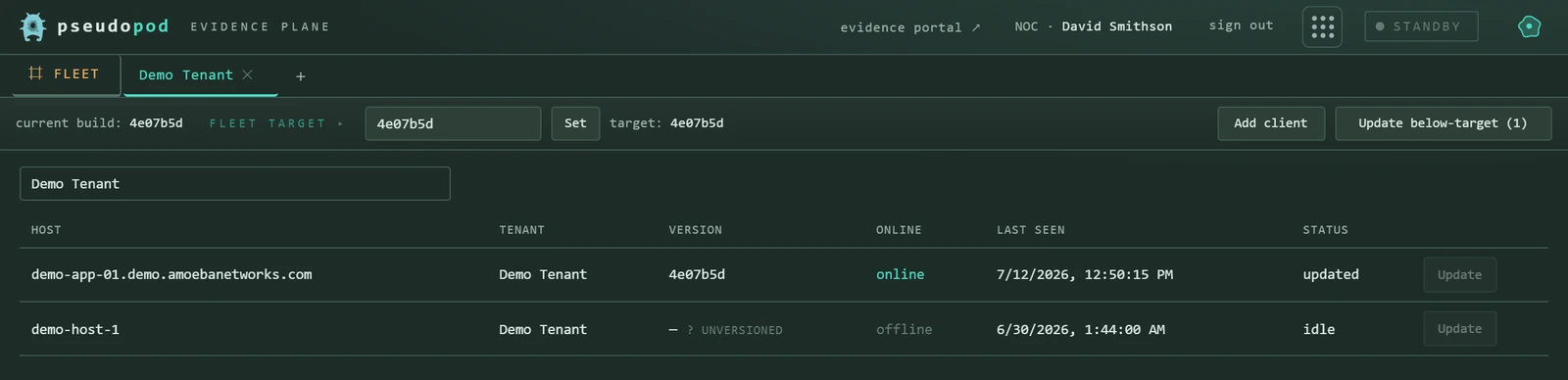Focus the Demo Tenant filter input field
This screenshot has width=1568, height=380.
[x=235, y=184]
